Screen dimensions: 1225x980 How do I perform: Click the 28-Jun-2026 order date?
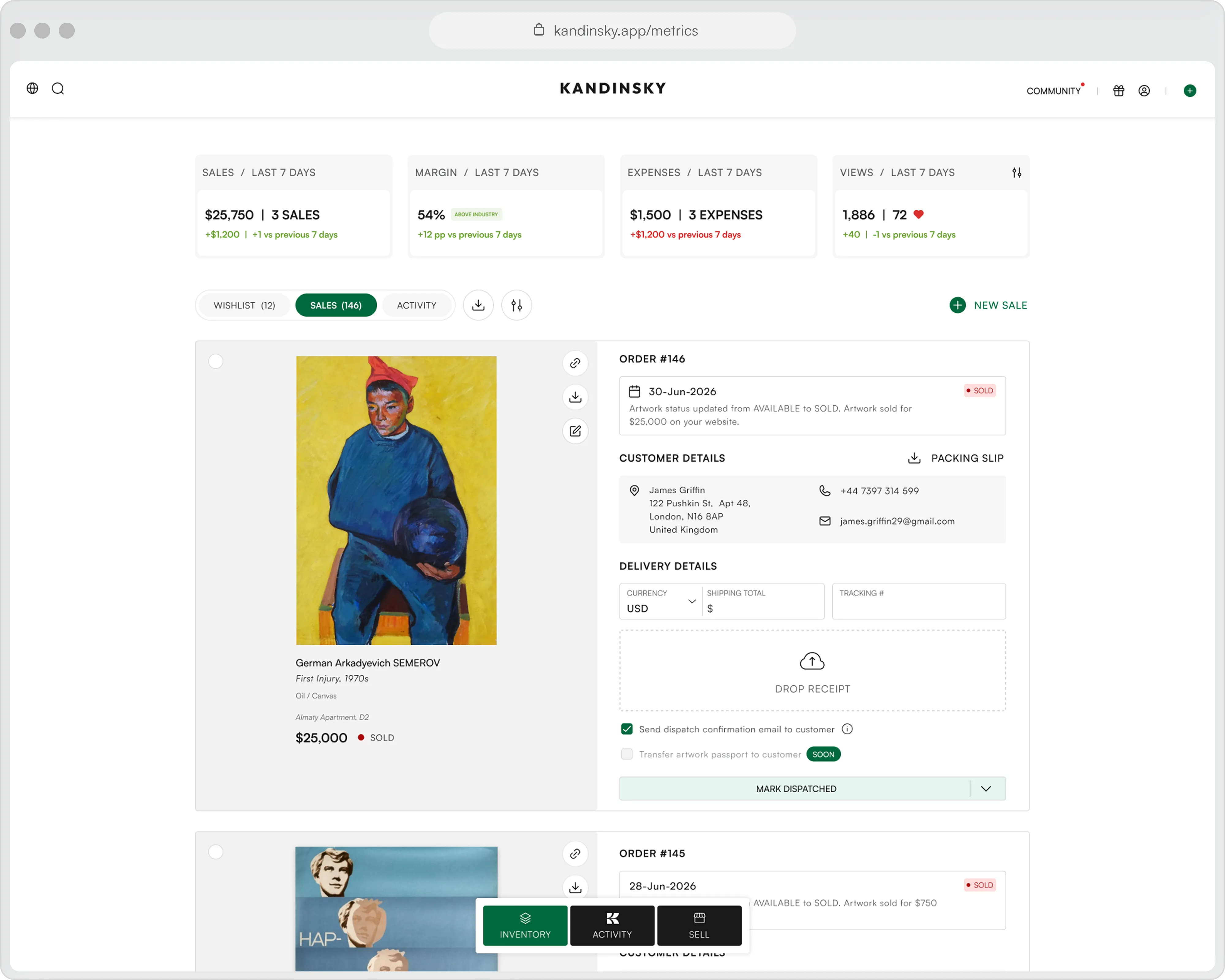(x=662, y=886)
